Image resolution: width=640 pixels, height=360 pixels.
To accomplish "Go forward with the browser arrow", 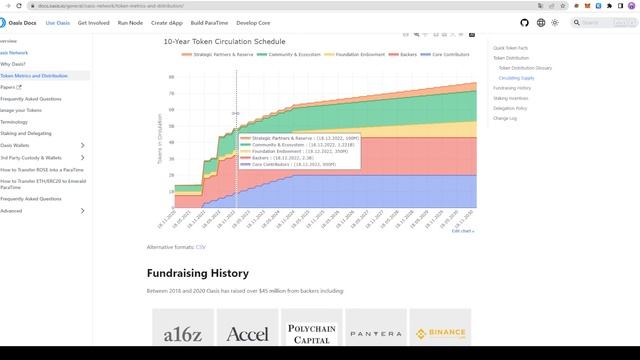I will pyautogui.click(x=8, y=6).
